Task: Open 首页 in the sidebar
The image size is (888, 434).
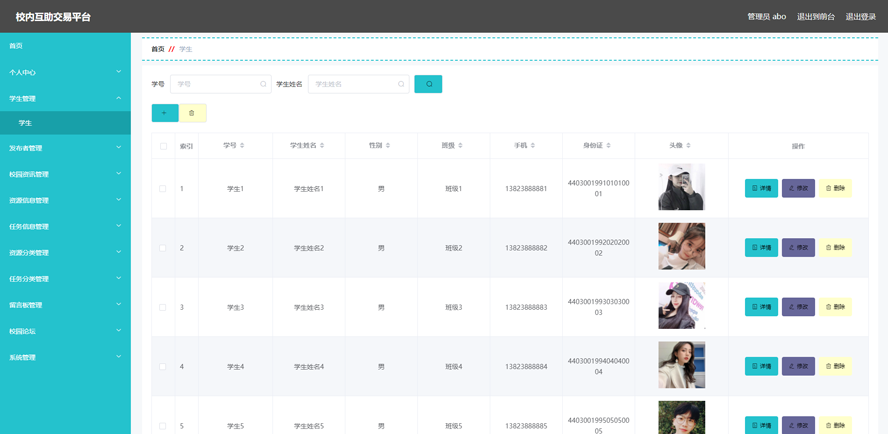Action: click(x=16, y=46)
